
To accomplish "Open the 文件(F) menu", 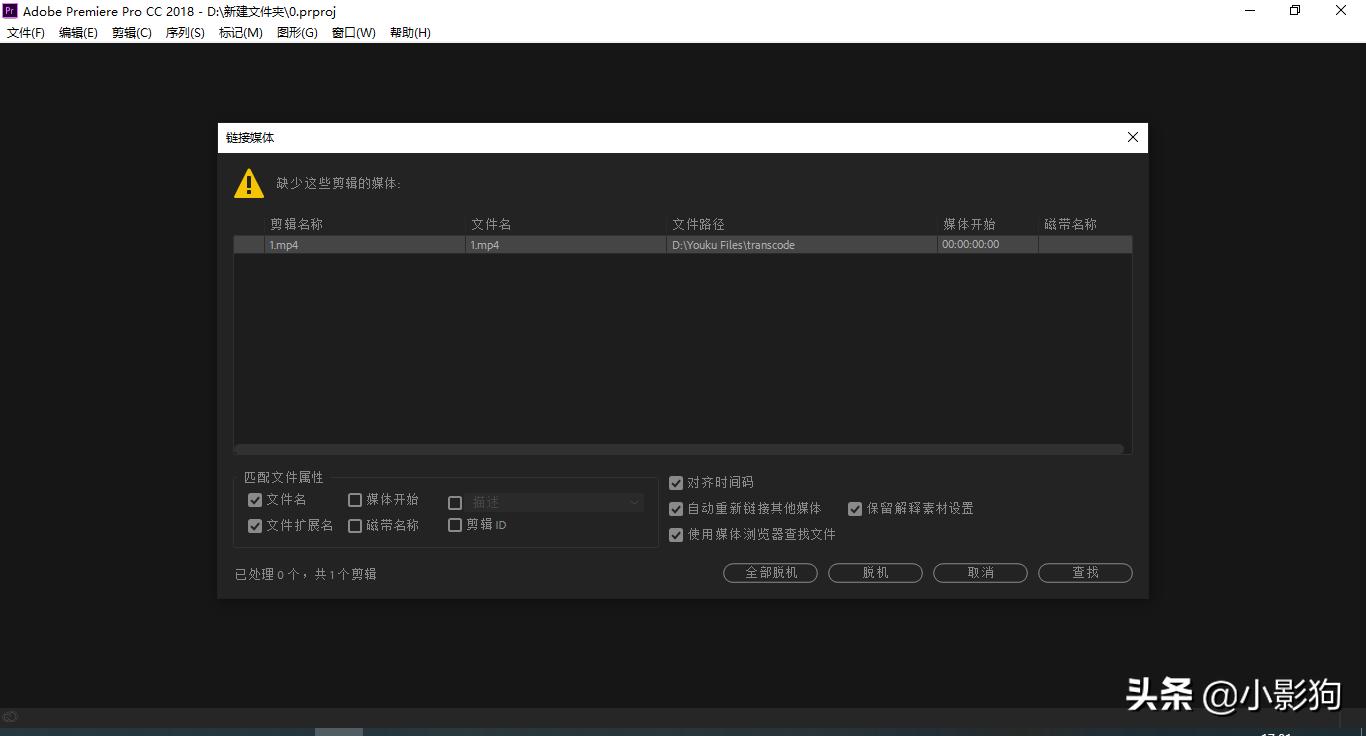I will 26,33.
